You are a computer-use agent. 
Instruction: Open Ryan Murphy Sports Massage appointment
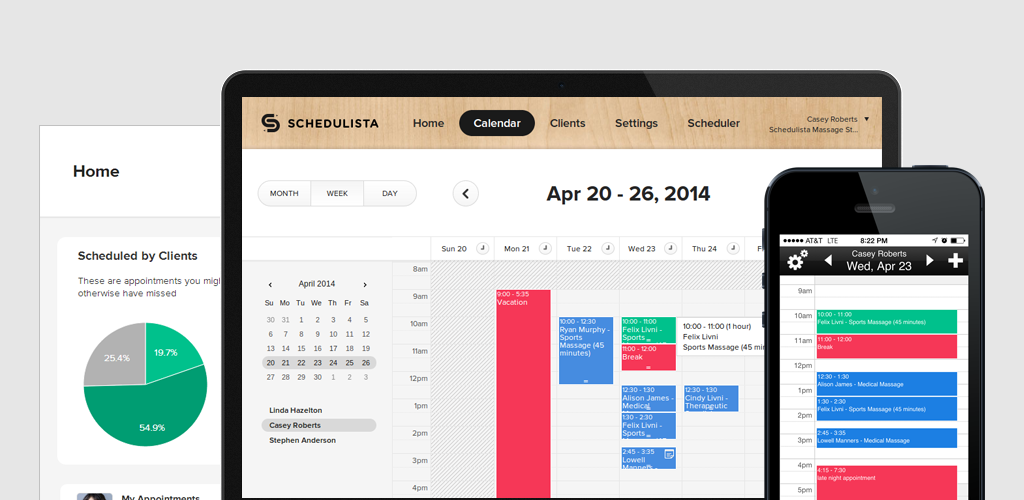[x=586, y=351]
